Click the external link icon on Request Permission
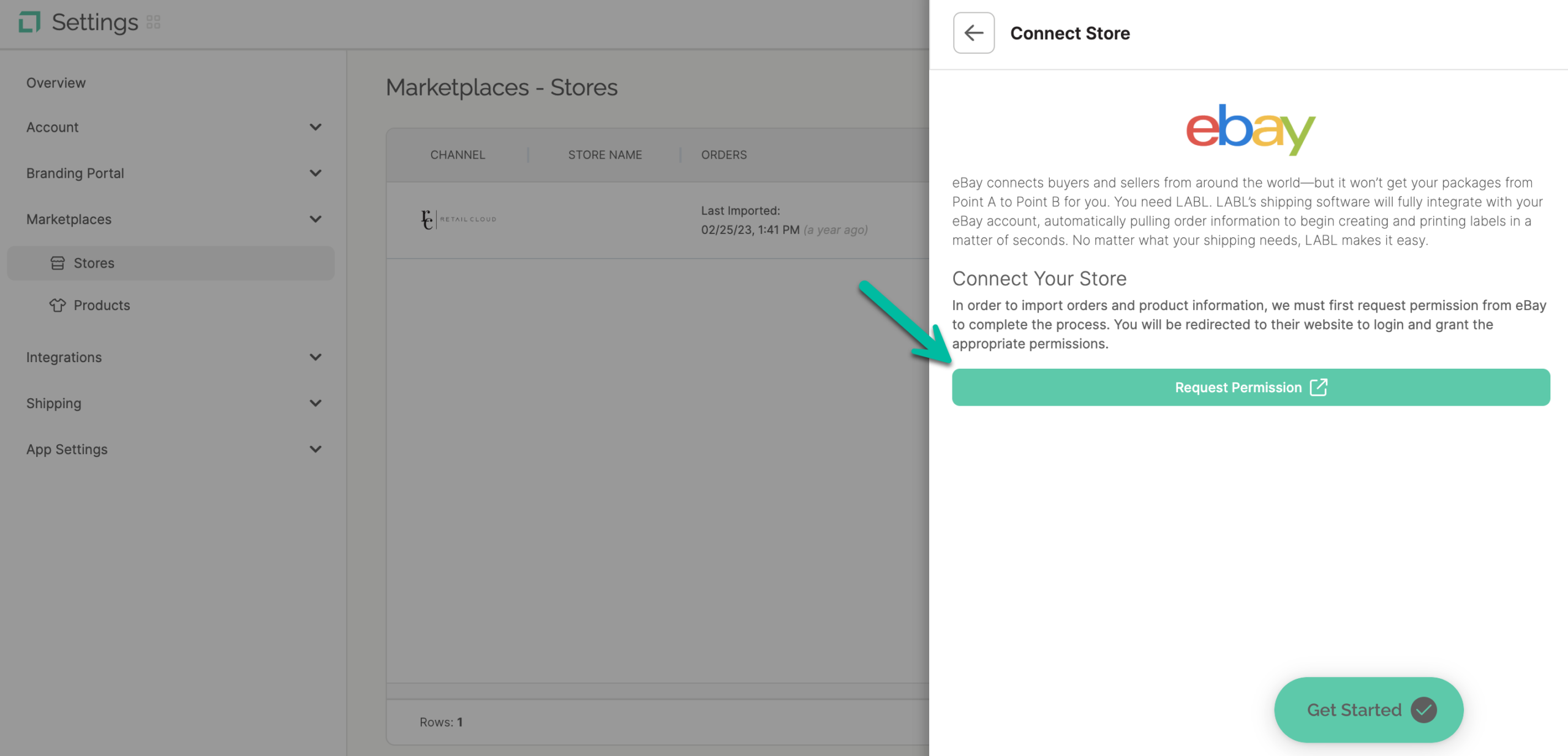This screenshot has width=1568, height=756. point(1318,387)
